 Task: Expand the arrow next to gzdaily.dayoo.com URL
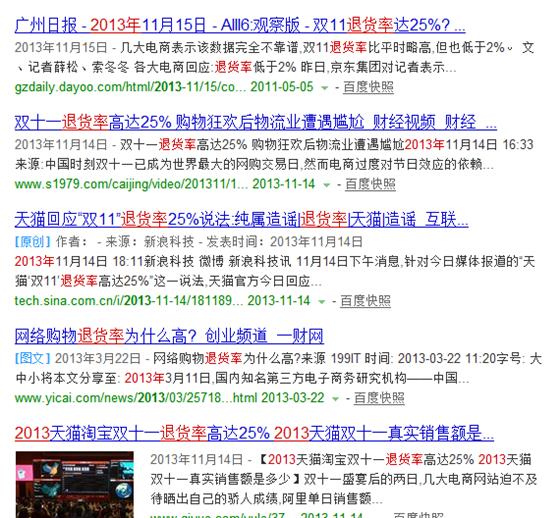(325, 88)
